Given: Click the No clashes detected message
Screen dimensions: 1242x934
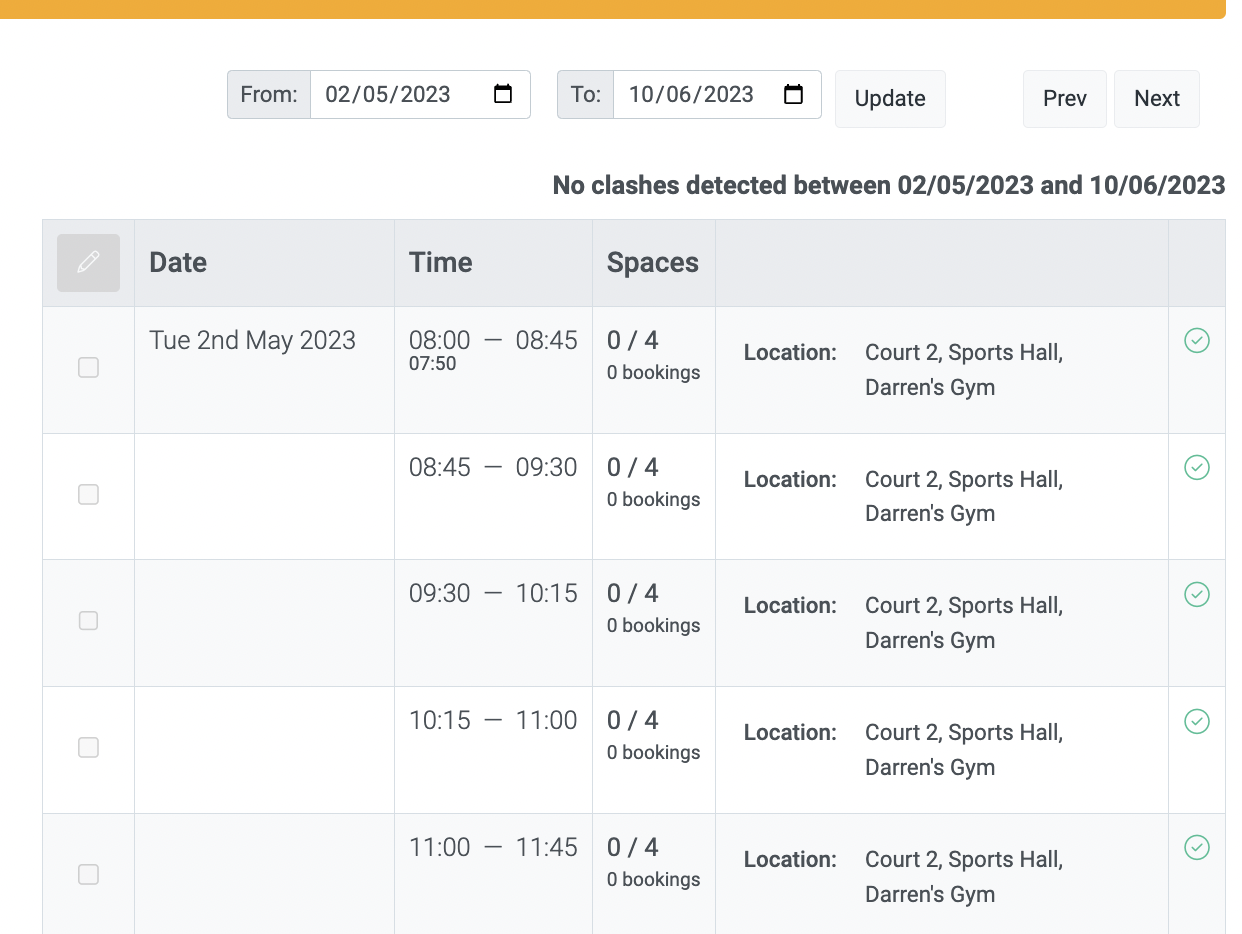Looking at the screenshot, I should (x=889, y=185).
